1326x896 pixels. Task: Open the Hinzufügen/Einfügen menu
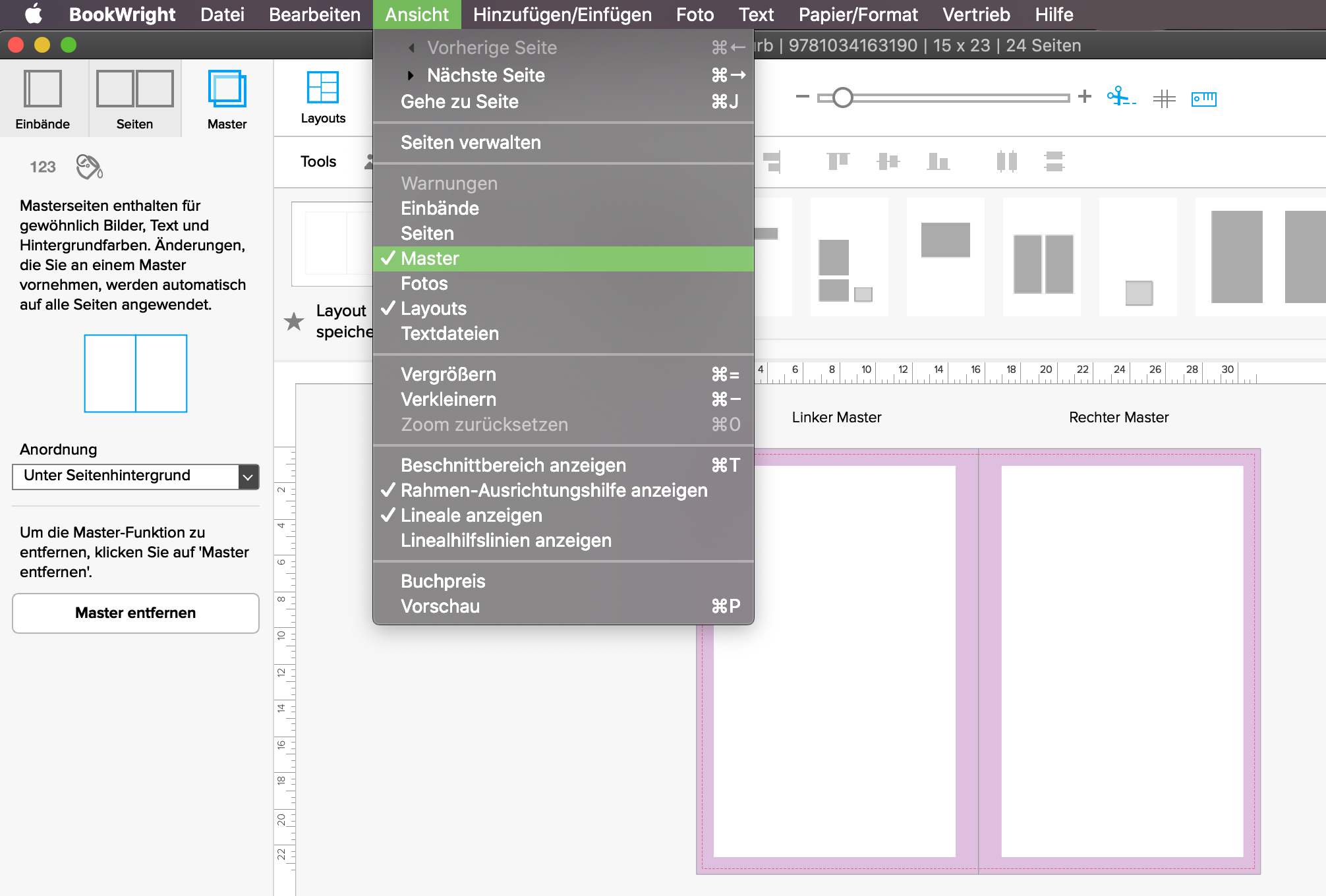pos(562,14)
